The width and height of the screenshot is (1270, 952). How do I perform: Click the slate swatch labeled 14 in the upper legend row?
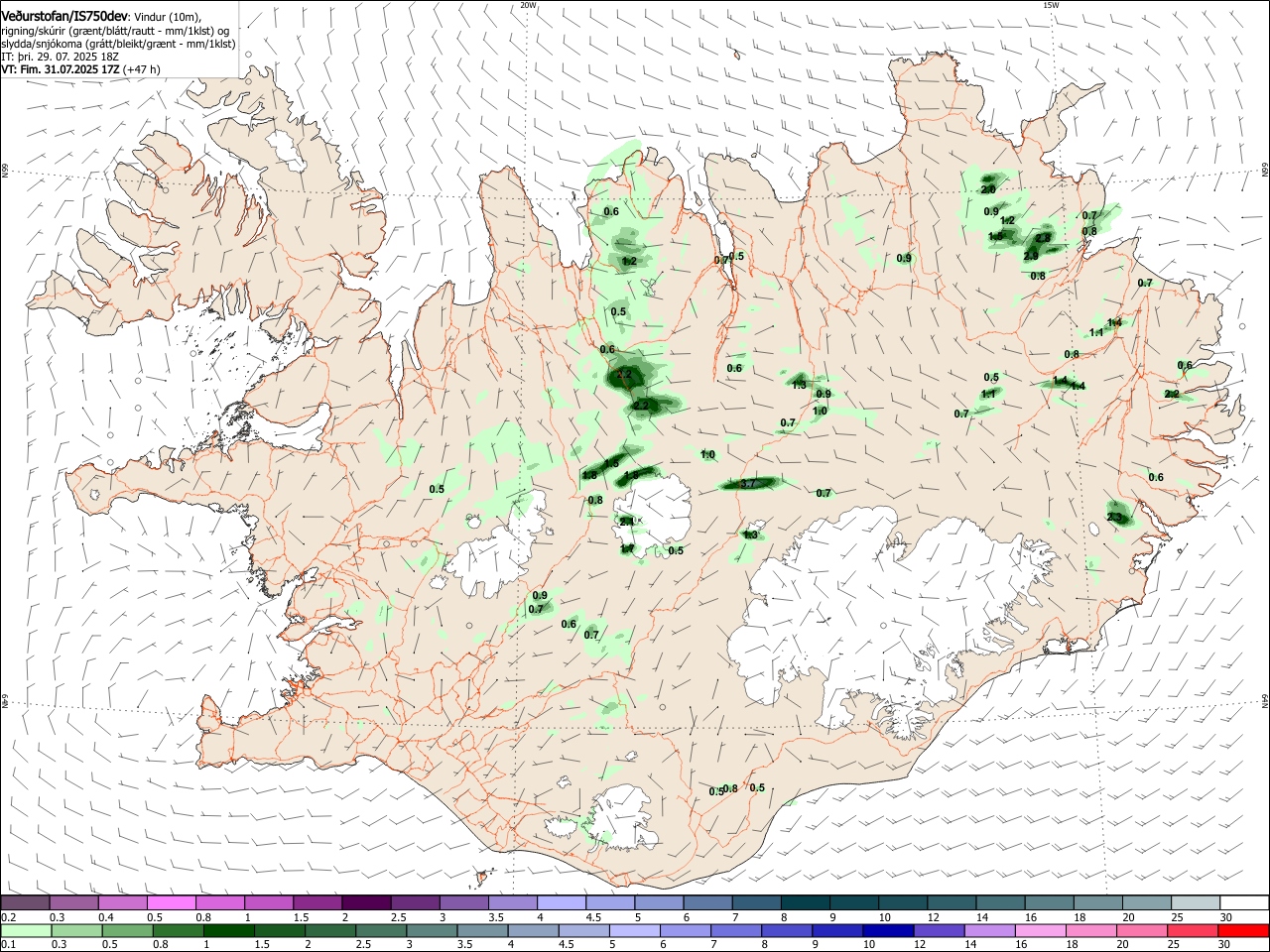coord(1000,903)
